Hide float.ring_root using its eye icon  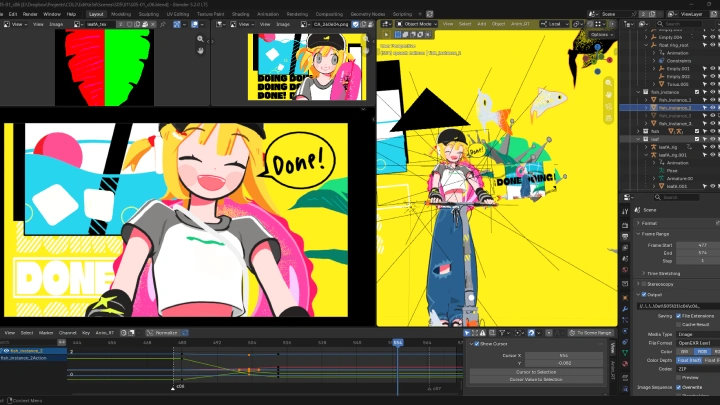(713, 45)
